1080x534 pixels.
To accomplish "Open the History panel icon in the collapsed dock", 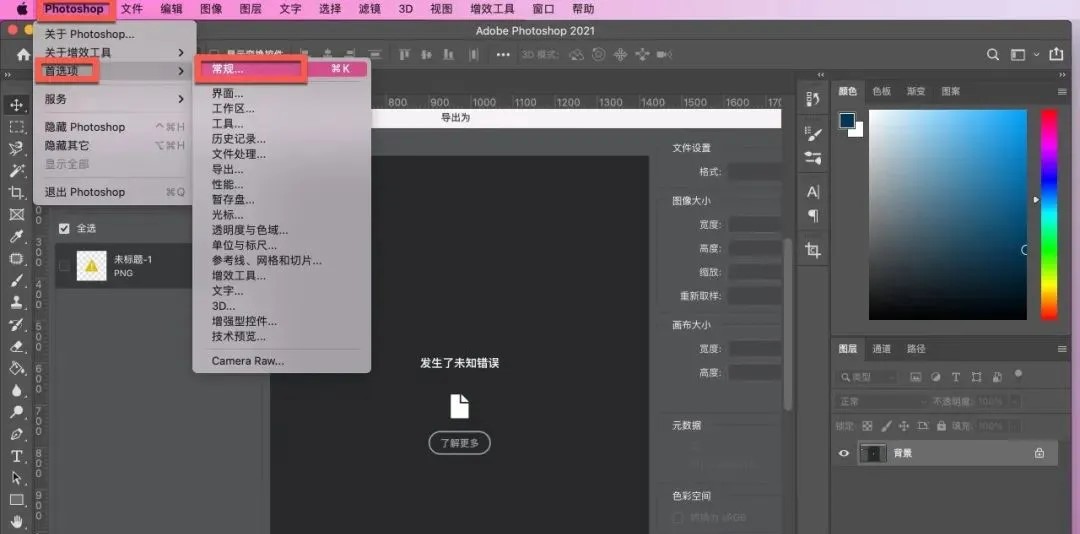I will coord(813,101).
